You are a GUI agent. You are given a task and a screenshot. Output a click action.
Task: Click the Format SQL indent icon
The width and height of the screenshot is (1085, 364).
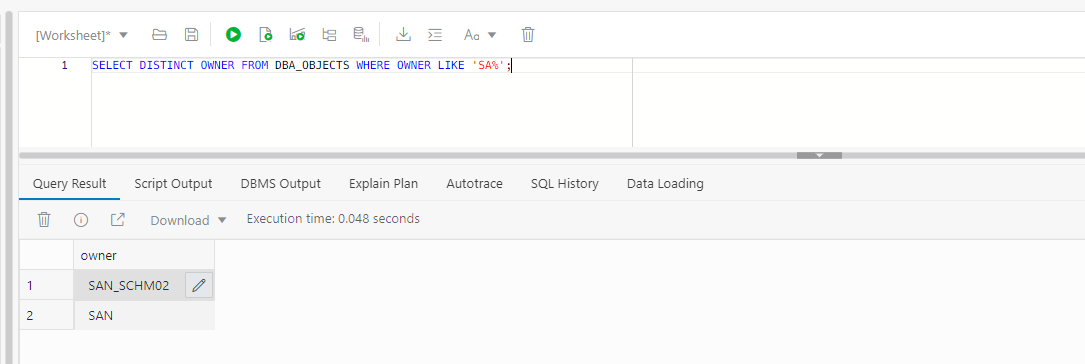tap(435, 34)
